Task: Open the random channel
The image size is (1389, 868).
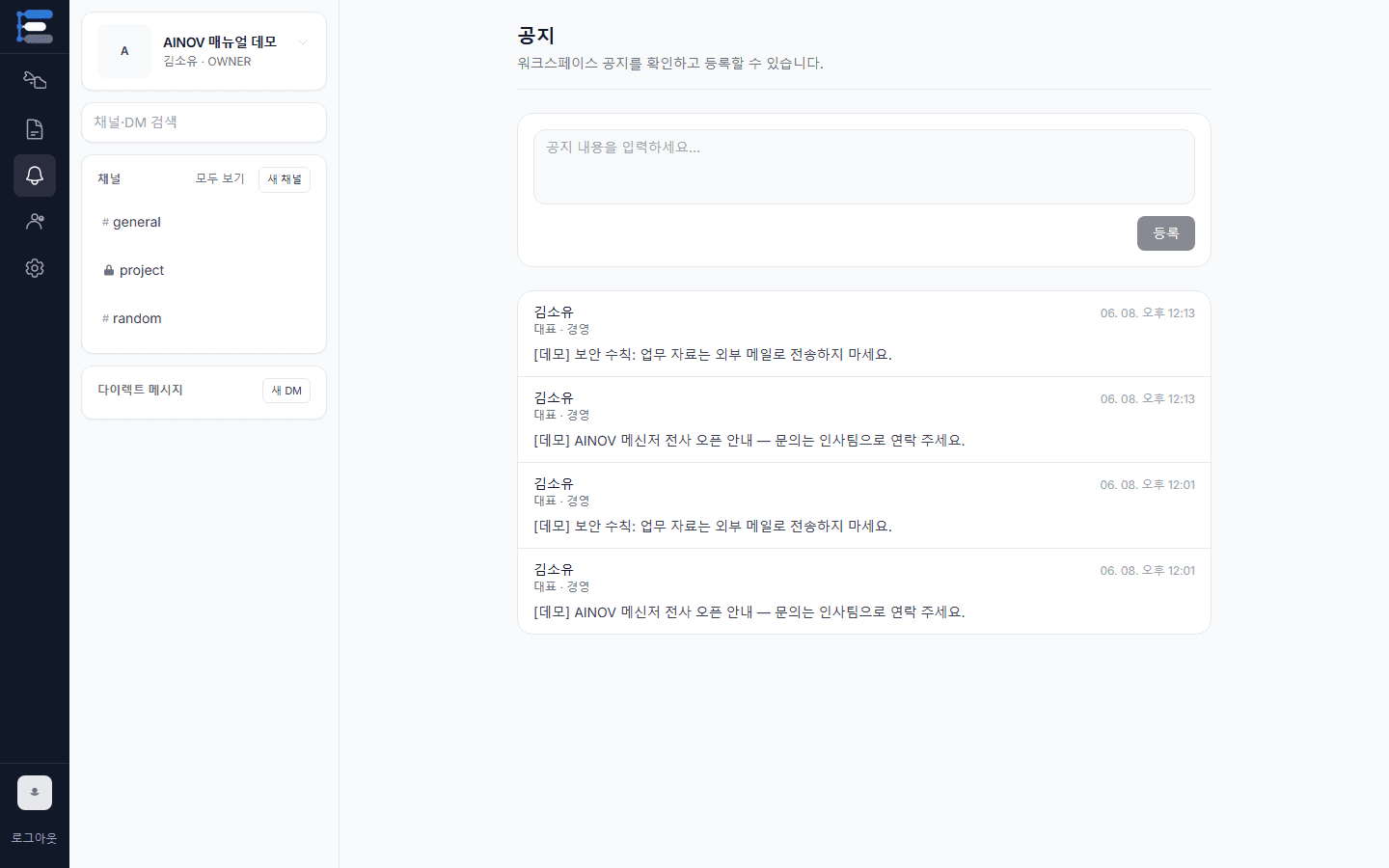Action: pyautogui.click(x=204, y=318)
